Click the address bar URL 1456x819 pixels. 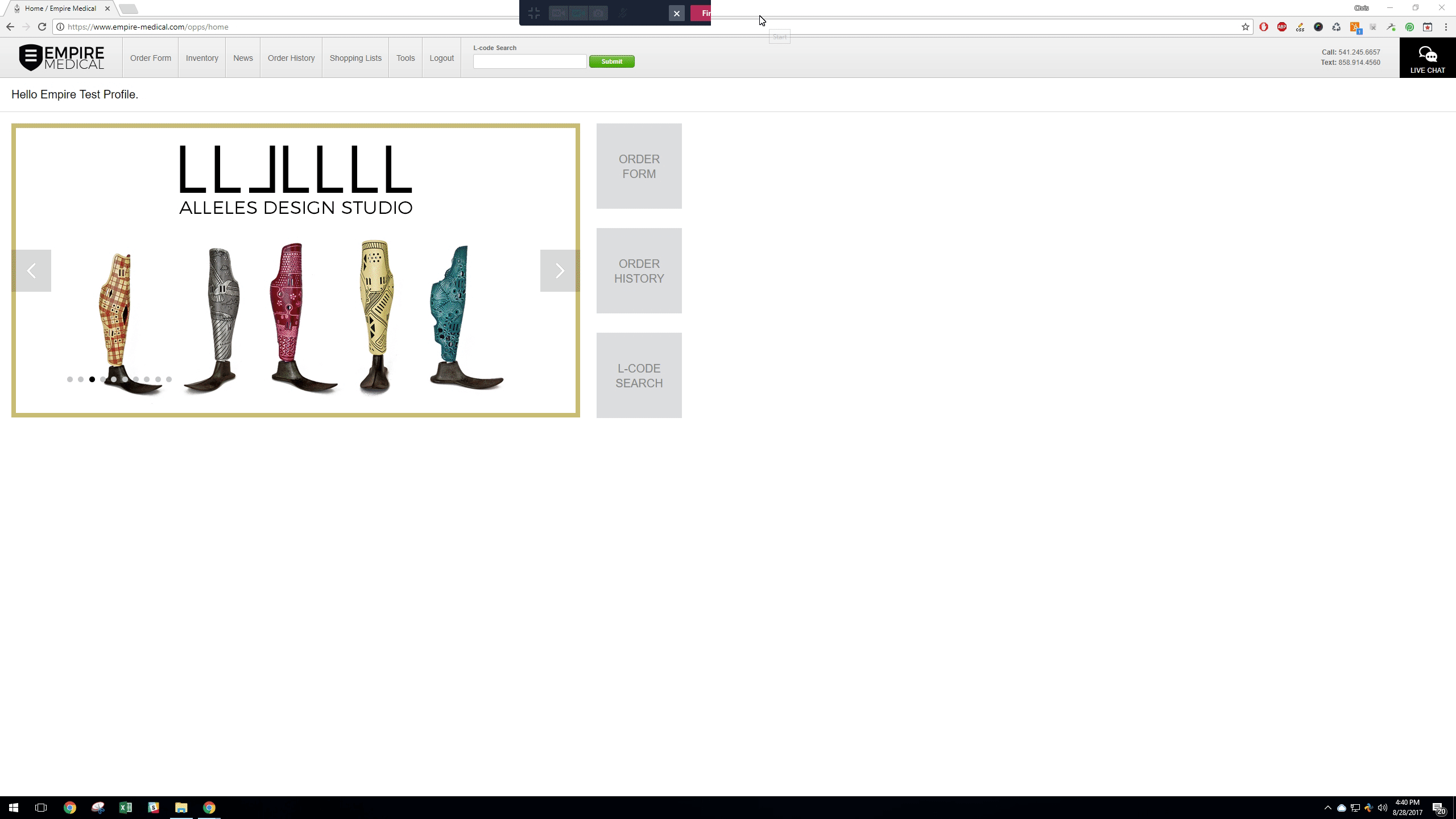tap(148, 27)
